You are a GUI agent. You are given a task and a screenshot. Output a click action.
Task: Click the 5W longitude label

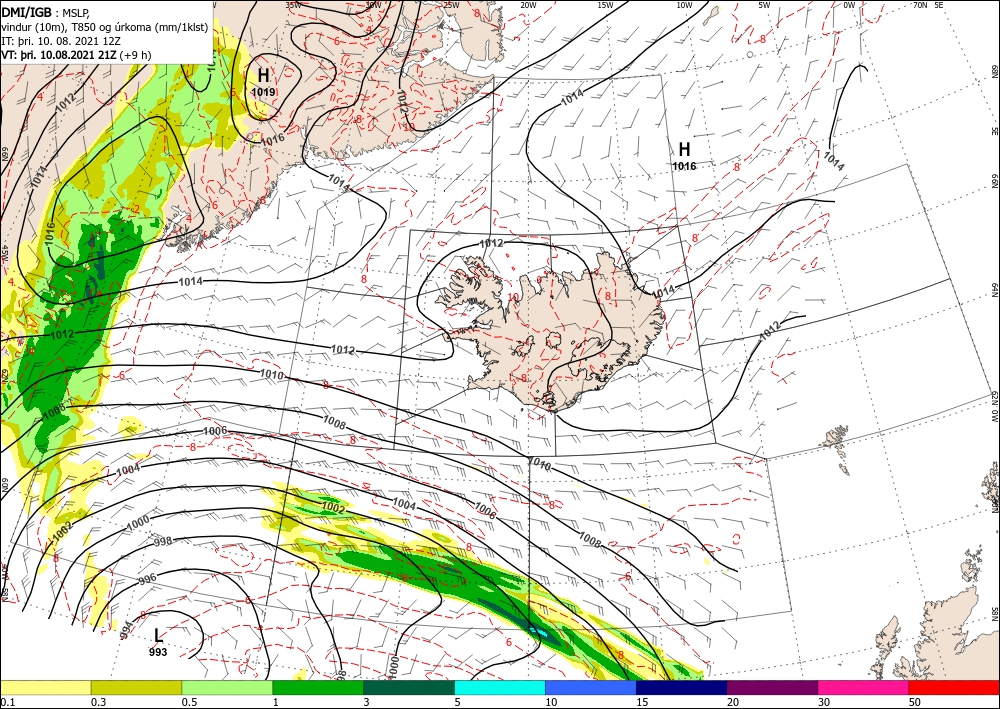(x=765, y=5)
